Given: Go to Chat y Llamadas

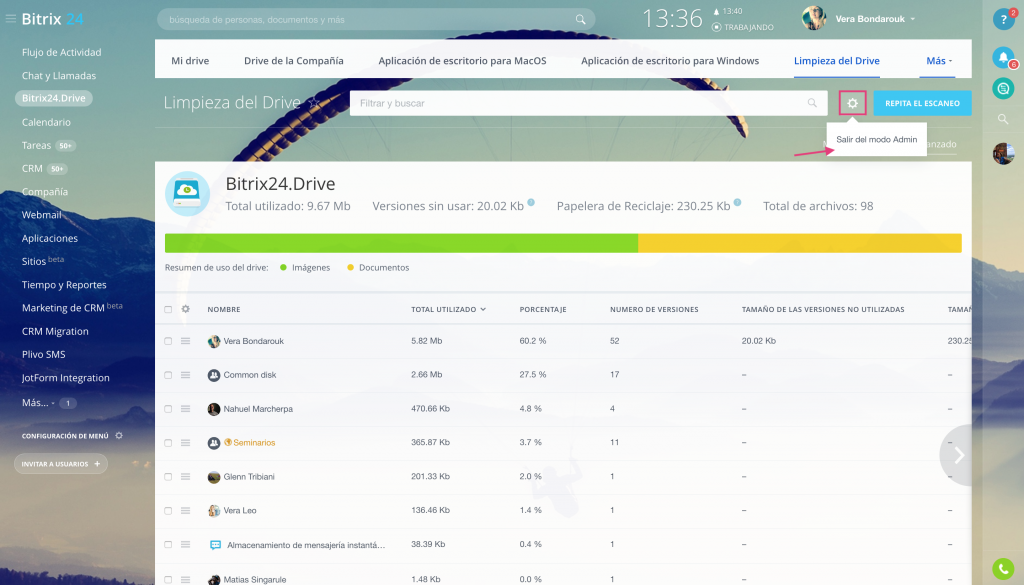Looking at the screenshot, I should 59,76.
